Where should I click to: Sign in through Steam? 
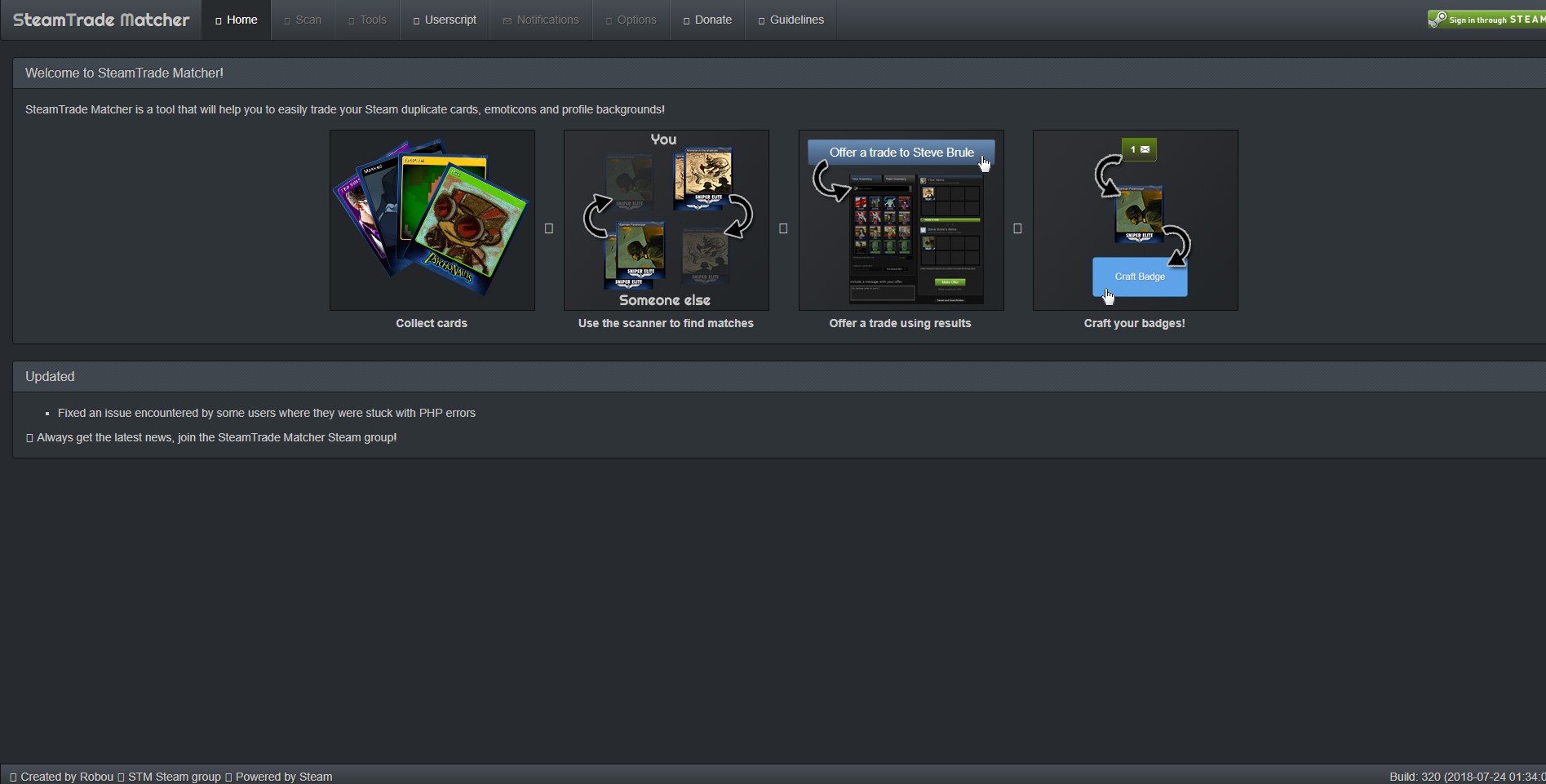click(1486, 20)
